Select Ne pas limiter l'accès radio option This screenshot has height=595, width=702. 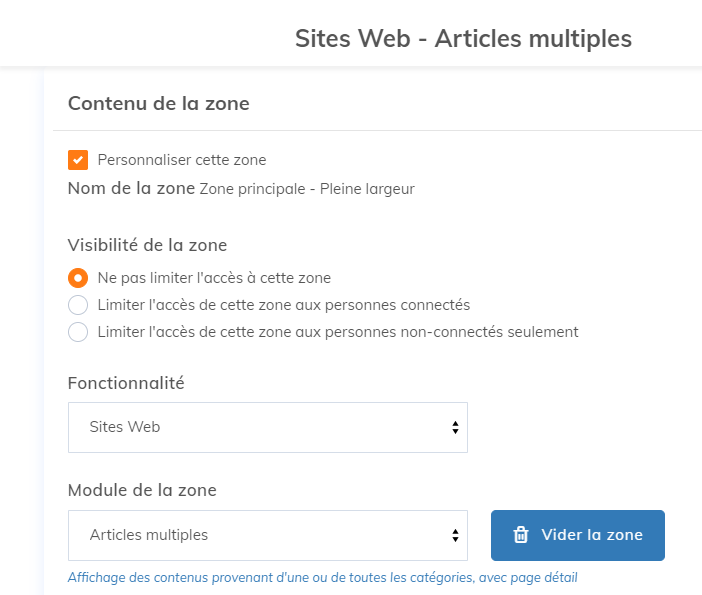point(78,278)
